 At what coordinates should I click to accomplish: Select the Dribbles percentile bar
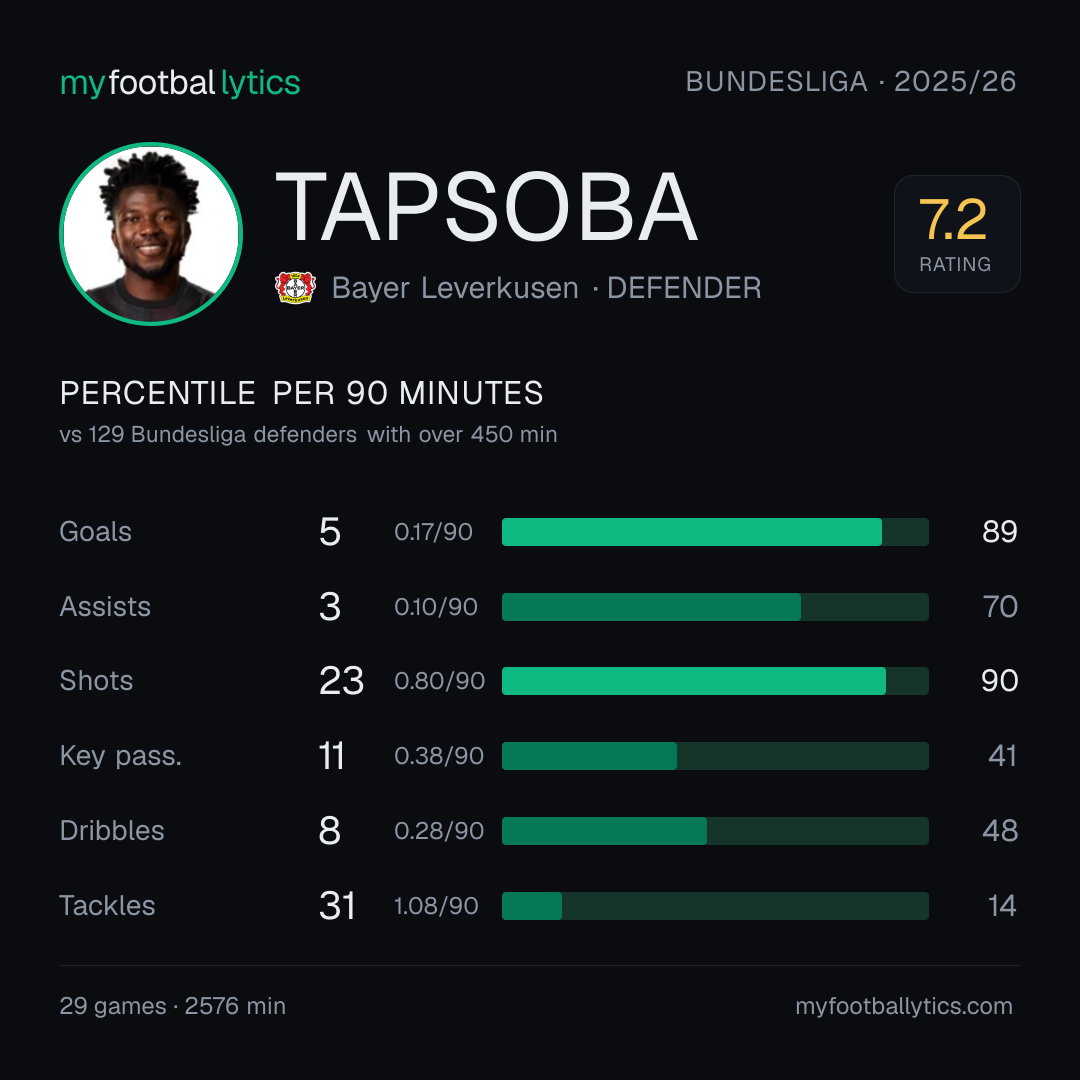(x=715, y=831)
